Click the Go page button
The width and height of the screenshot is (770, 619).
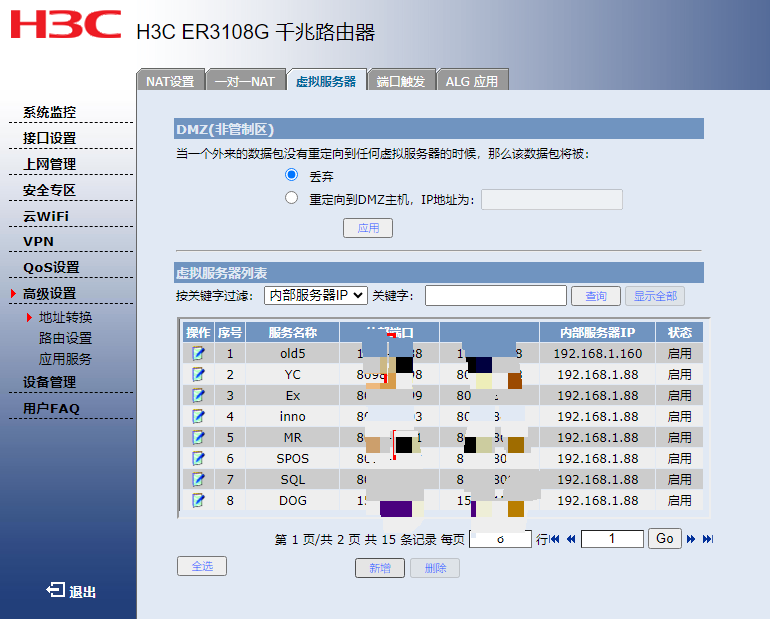[664, 539]
